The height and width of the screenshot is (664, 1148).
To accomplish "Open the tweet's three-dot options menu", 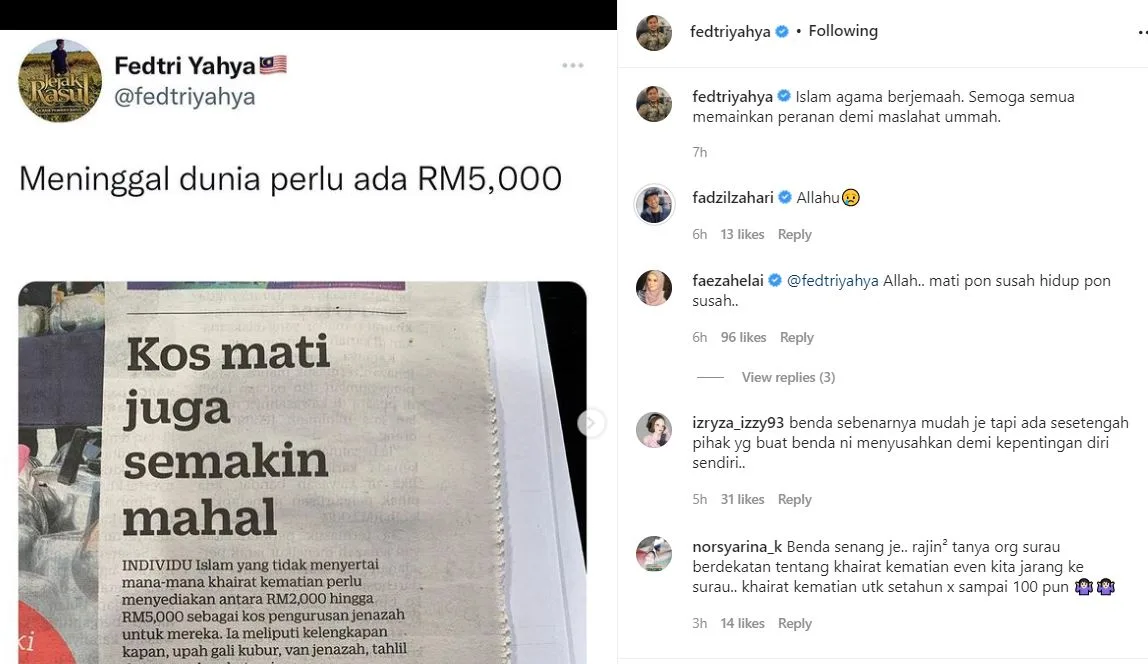I will 573,66.
